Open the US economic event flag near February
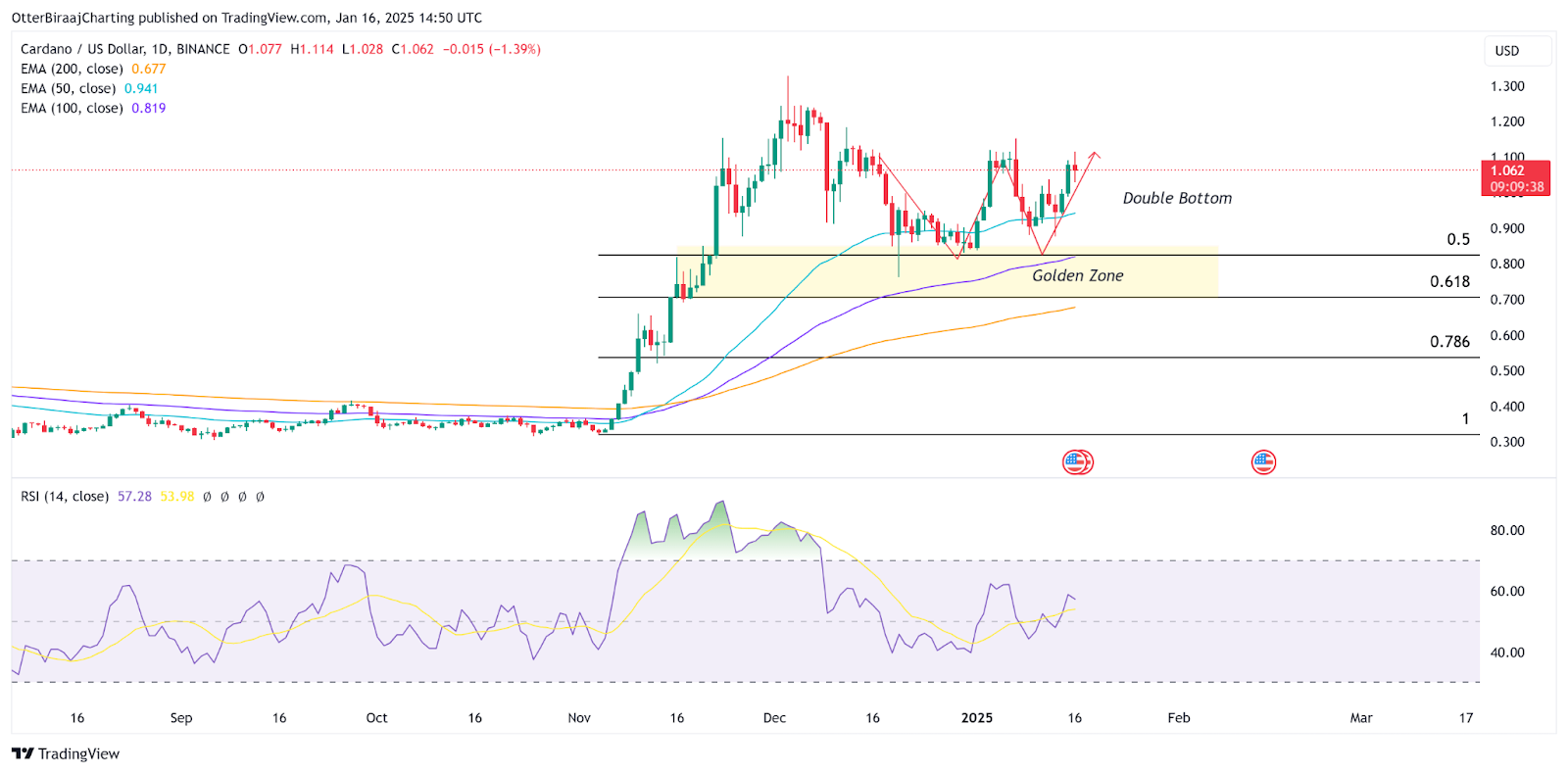1568x774 pixels. pyautogui.click(x=1263, y=462)
